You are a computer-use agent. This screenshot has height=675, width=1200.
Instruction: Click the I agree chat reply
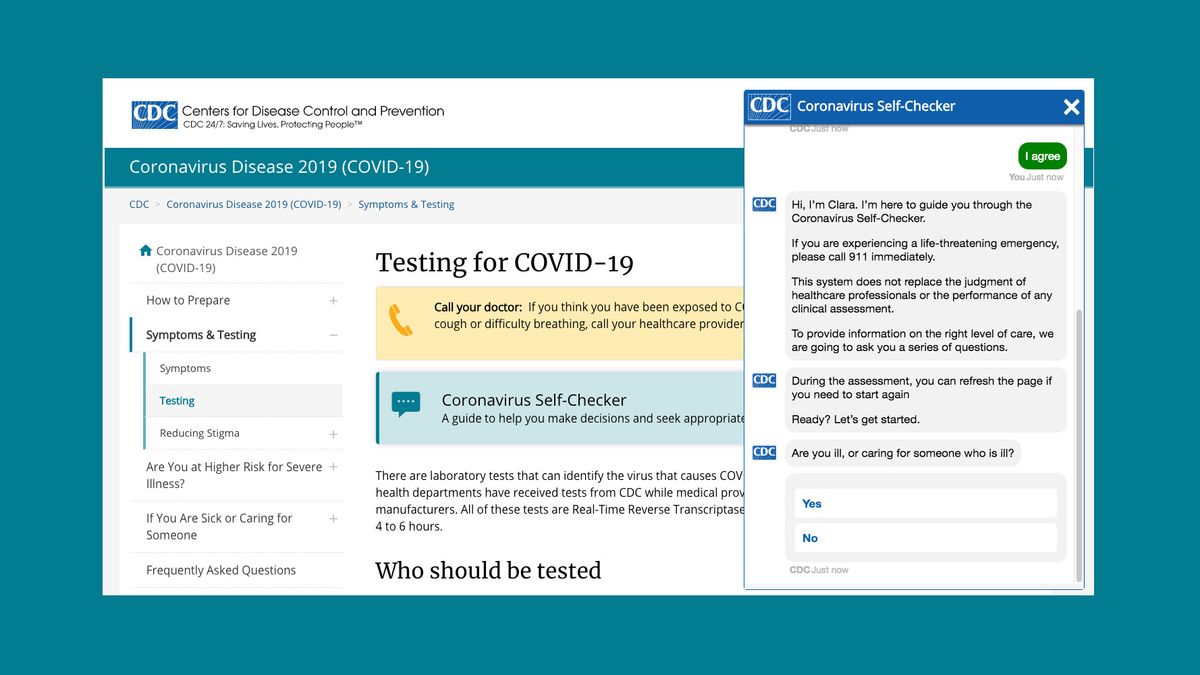(x=1042, y=156)
